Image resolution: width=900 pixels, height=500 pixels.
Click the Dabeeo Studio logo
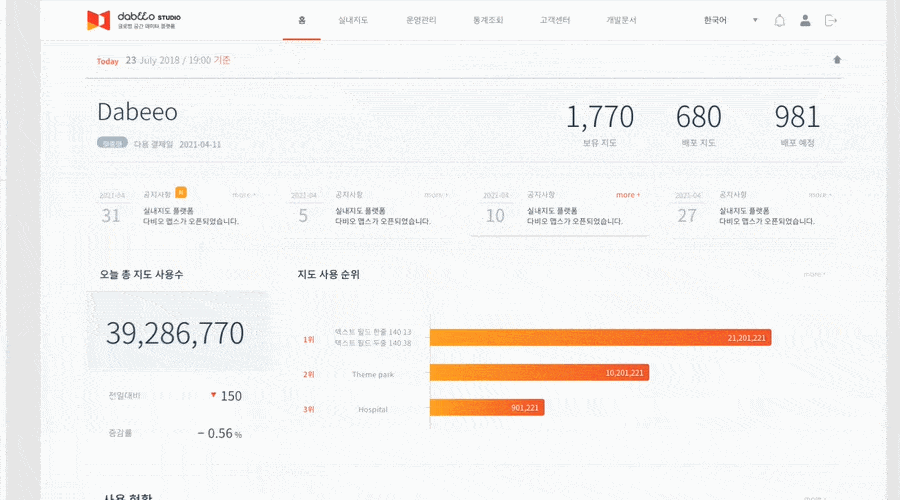(134, 20)
